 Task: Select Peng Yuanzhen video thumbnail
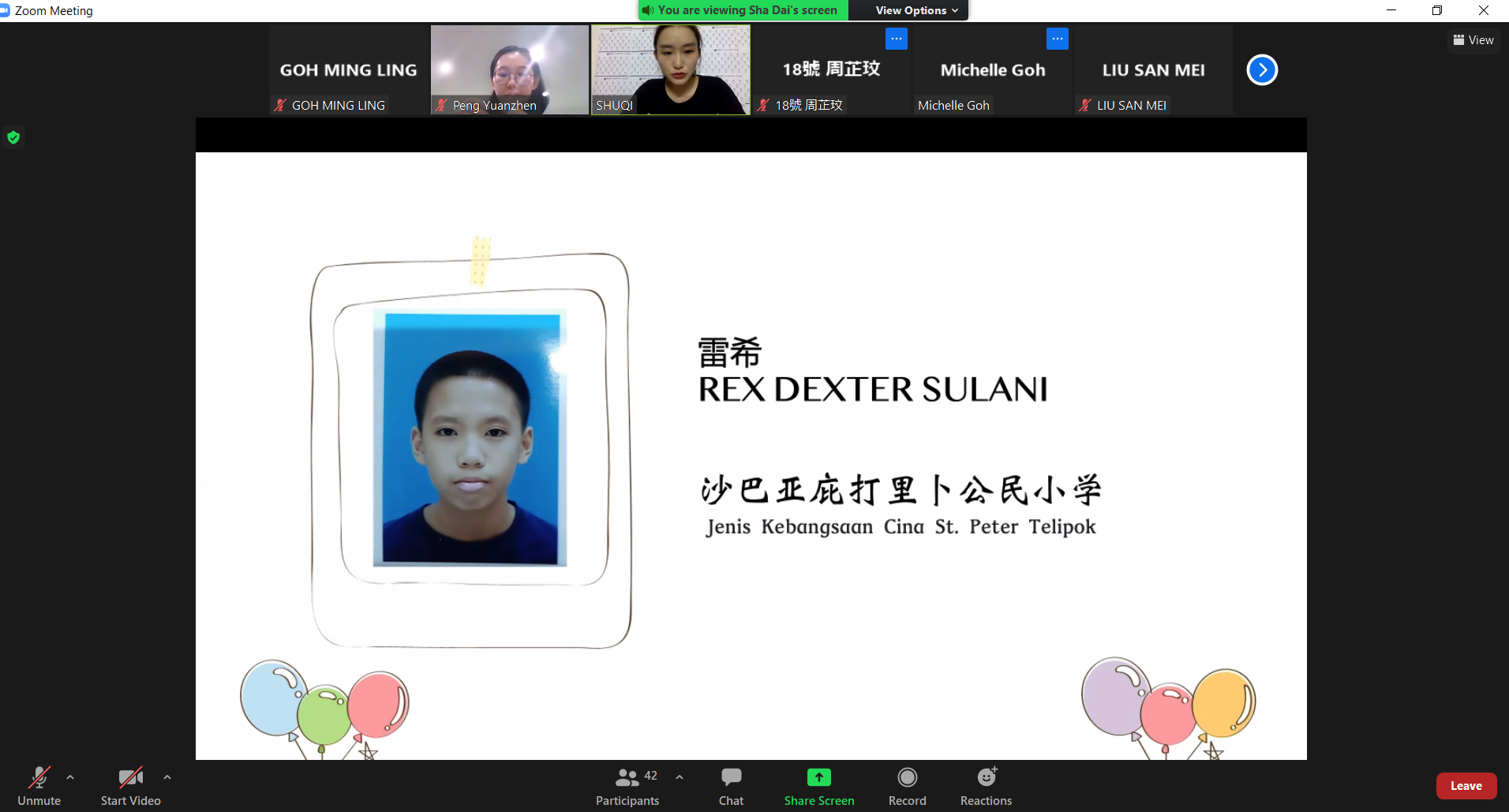(510, 69)
